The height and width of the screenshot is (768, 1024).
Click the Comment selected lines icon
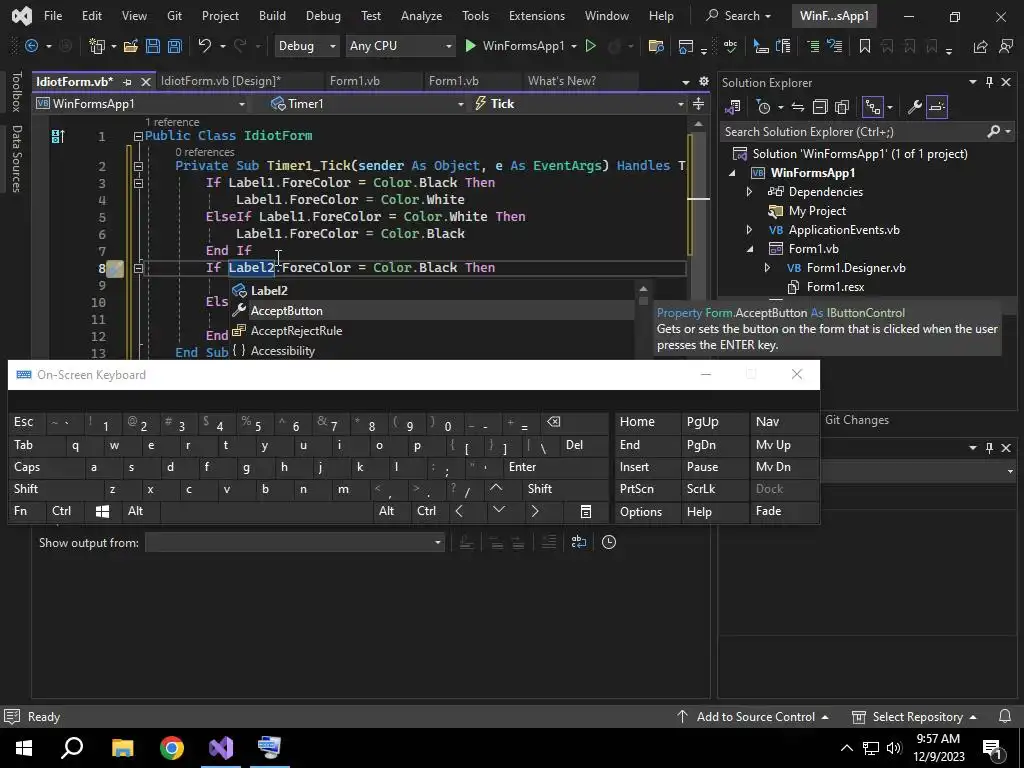(813, 46)
